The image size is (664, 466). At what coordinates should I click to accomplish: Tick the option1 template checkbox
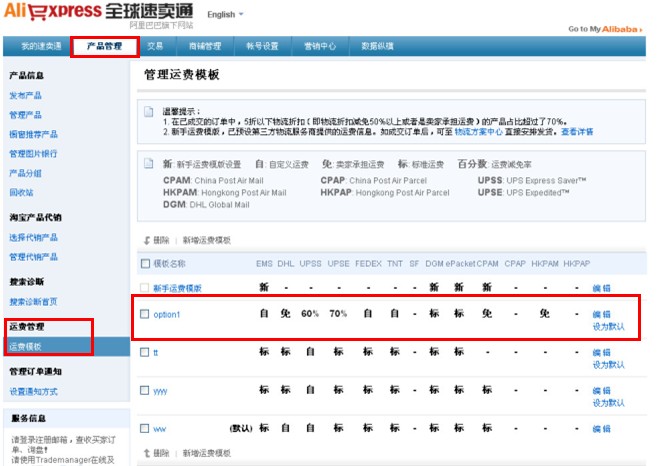[x=145, y=314]
